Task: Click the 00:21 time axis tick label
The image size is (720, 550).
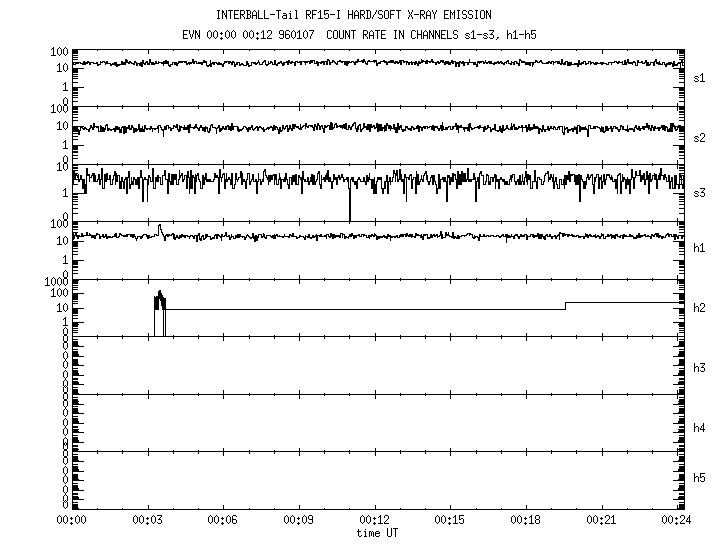Action: [601, 521]
